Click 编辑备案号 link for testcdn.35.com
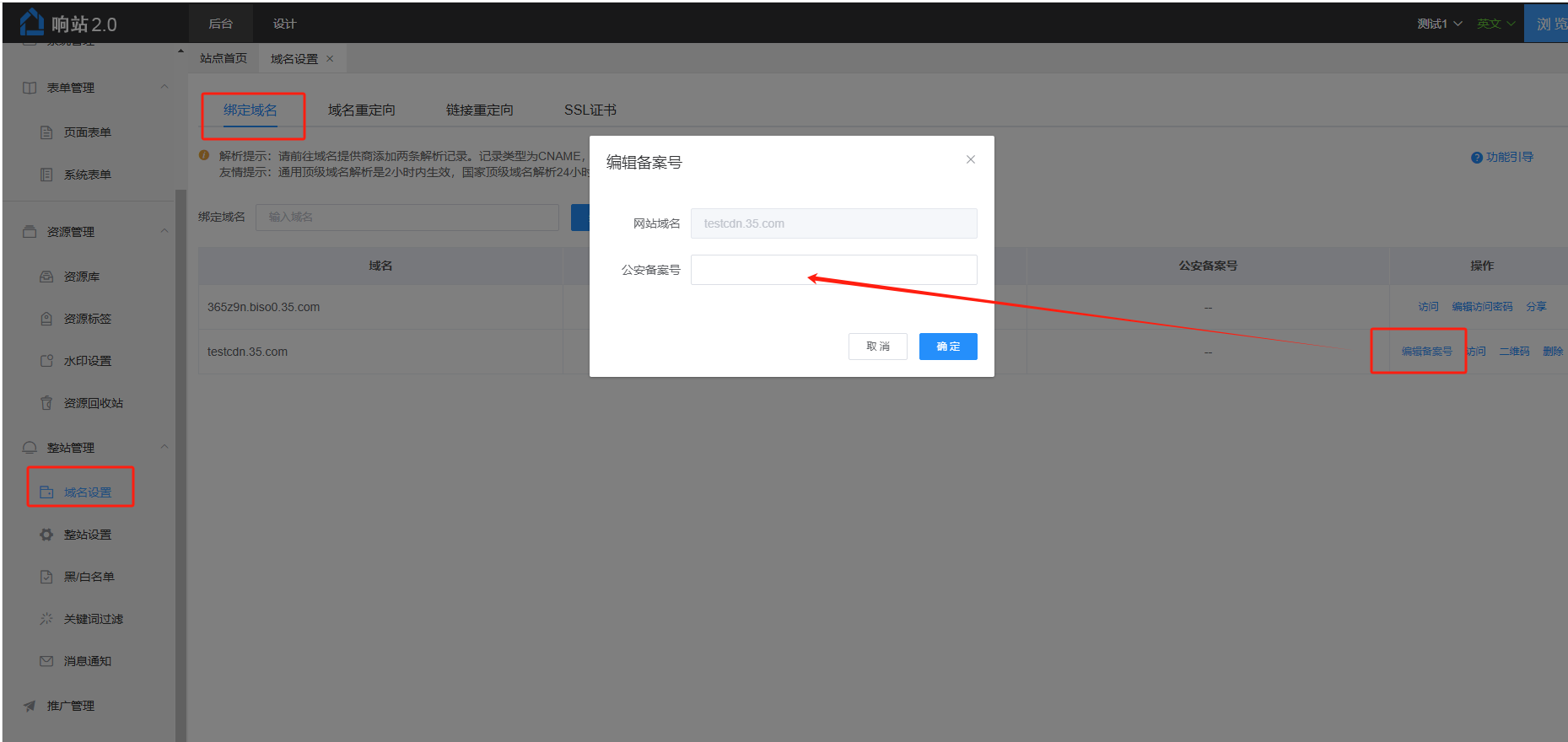Viewport: 1568px width, 742px height. click(x=1426, y=352)
